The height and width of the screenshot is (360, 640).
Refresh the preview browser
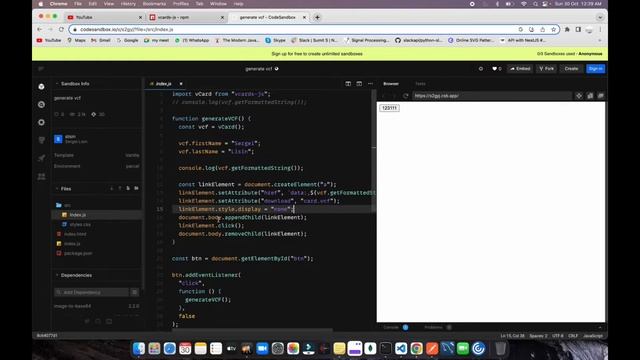(x=405, y=96)
